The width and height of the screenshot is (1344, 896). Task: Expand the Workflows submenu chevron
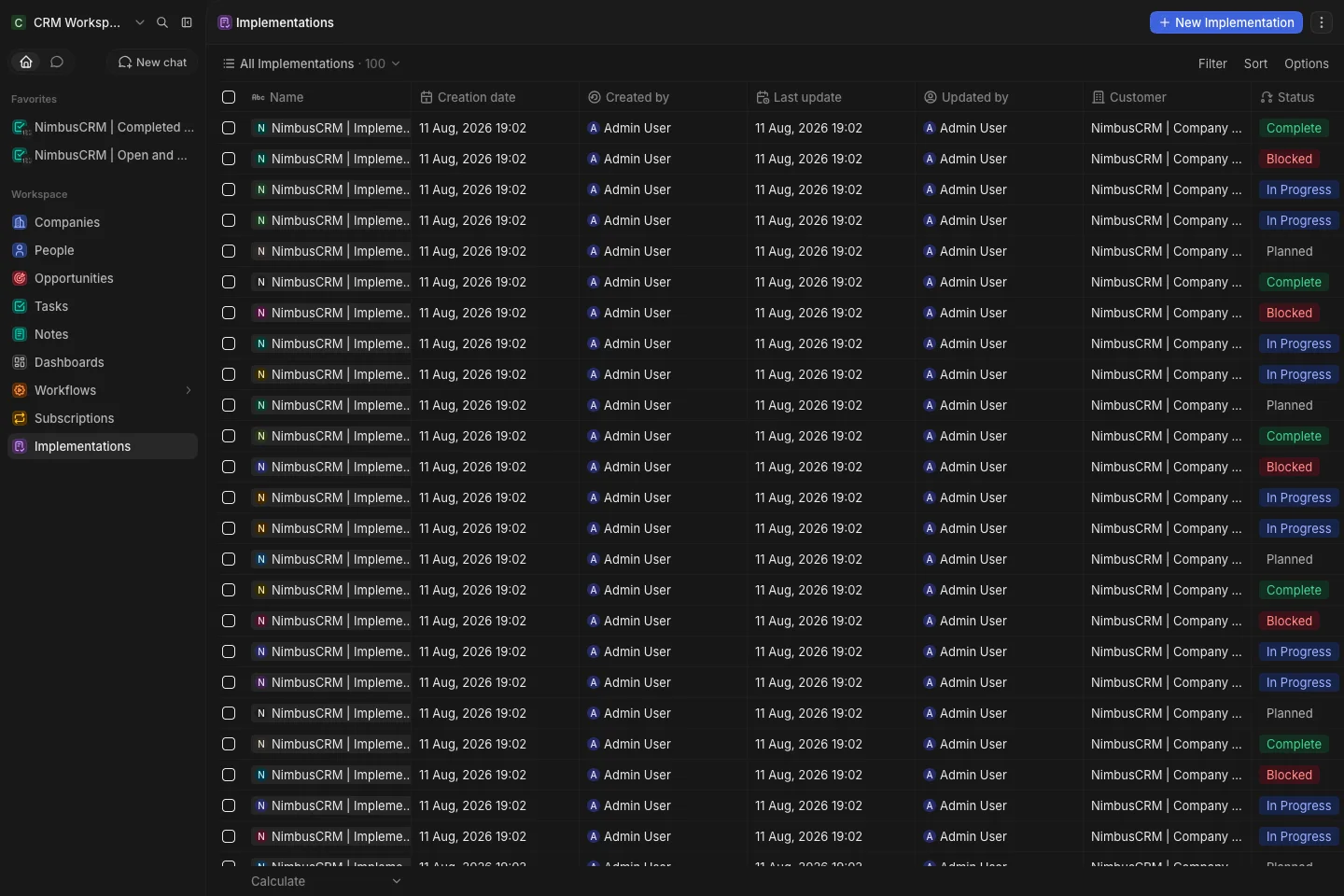189,390
